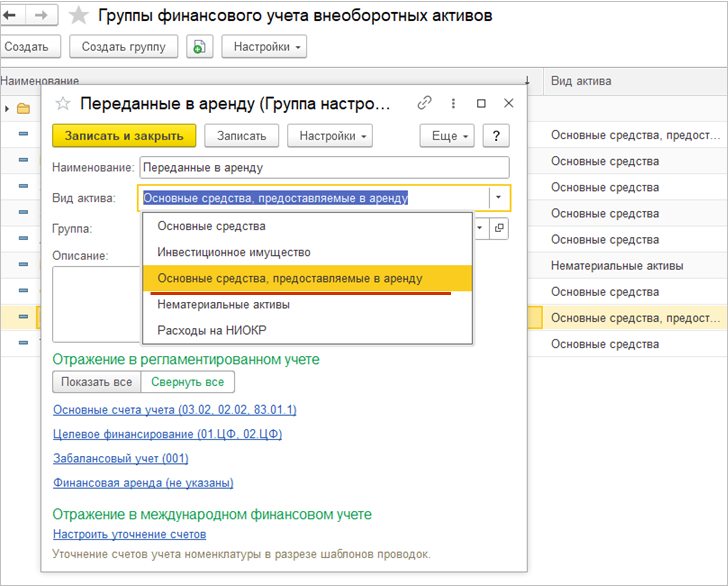This screenshot has height=586, width=728.
Task: Click into the Наименование text field
Action: click(324, 168)
